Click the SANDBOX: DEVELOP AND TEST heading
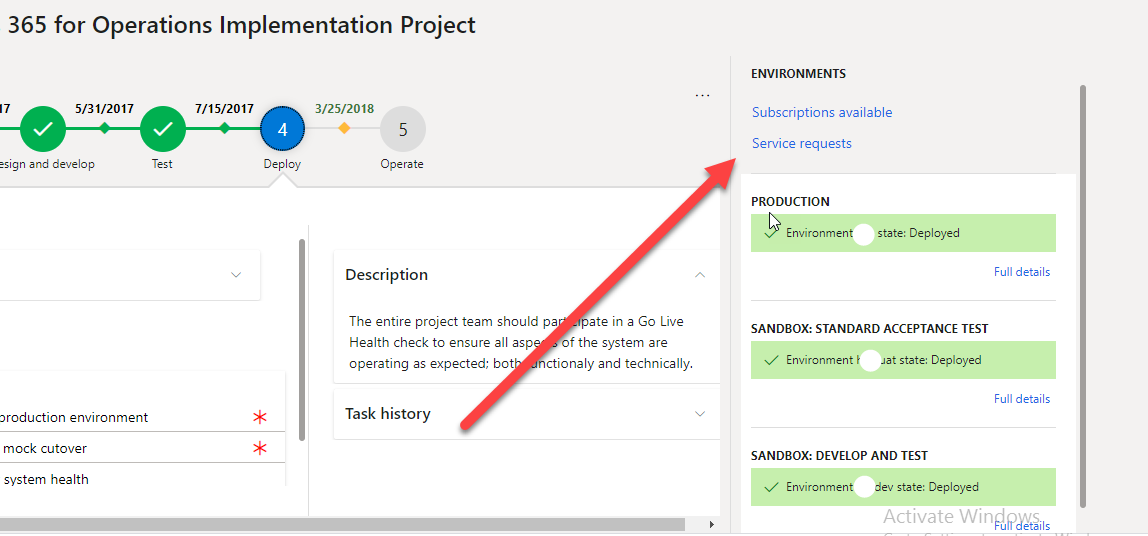1148x536 pixels. point(840,455)
